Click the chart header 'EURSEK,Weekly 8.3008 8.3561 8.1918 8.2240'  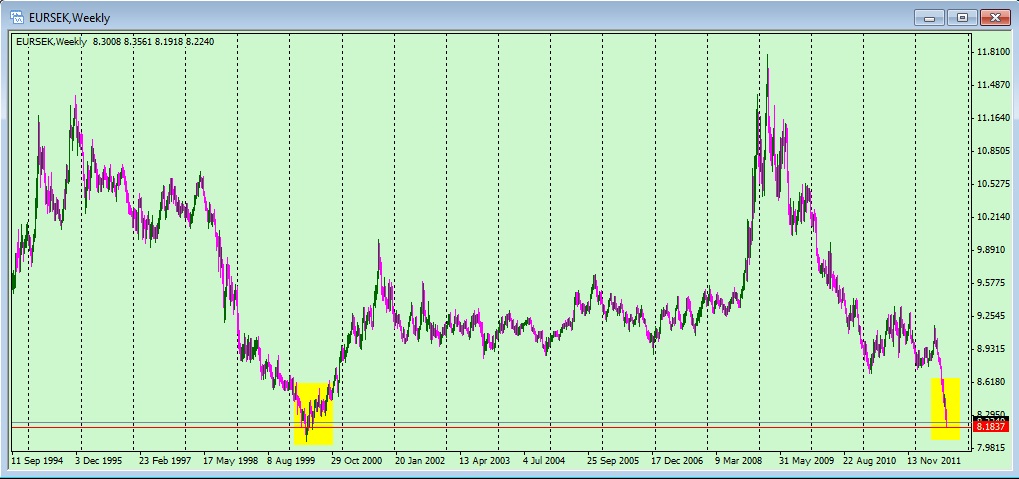click(115, 42)
